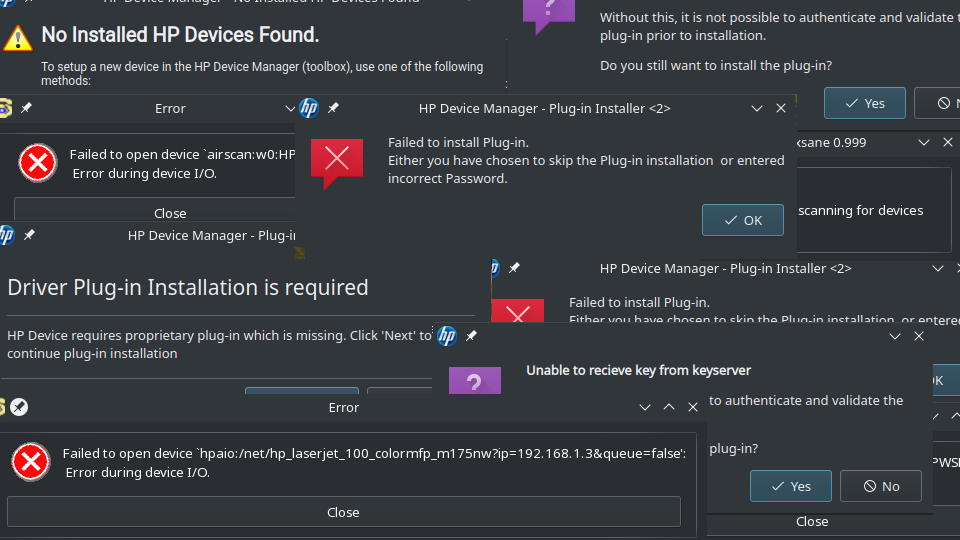Click the pin icon in the airscan Error title bar
960x540 pixels.
click(x=26, y=108)
